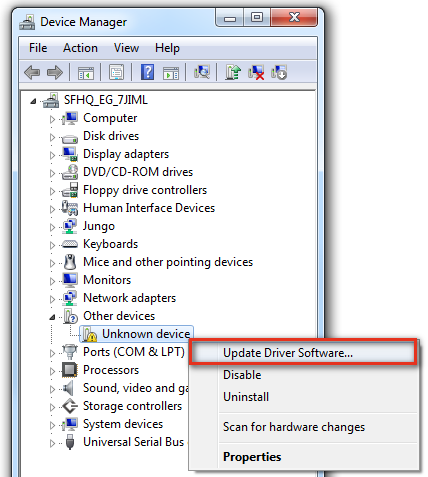Click the Uninstall device toolbar icon
The height and width of the screenshot is (477, 428).
tap(256, 72)
